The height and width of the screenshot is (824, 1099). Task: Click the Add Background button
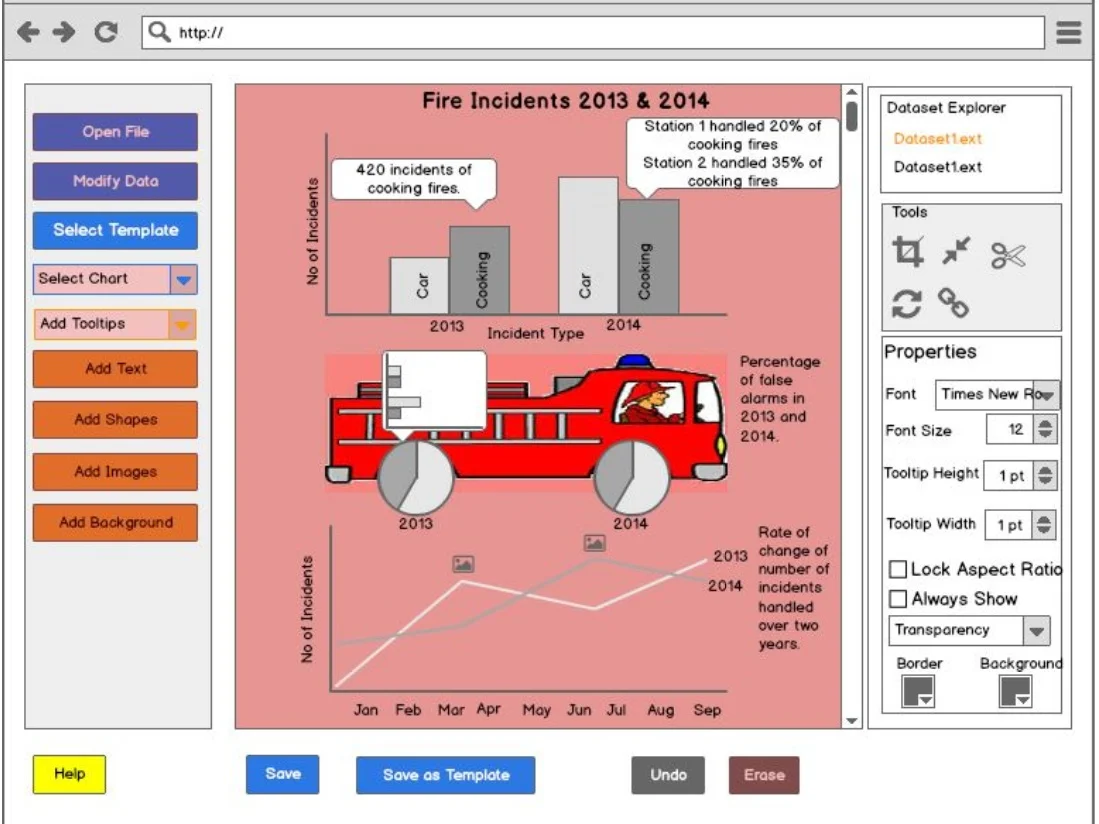click(x=115, y=523)
